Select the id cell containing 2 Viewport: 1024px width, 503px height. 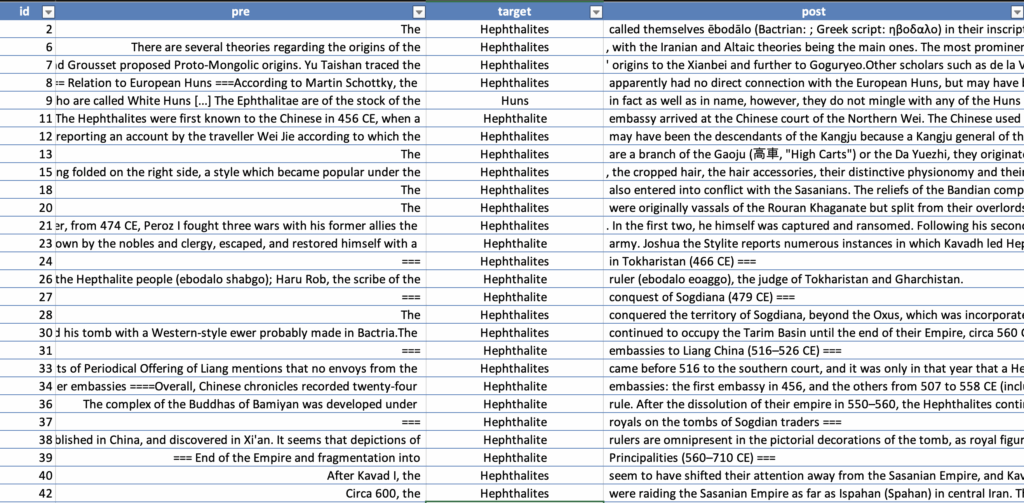click(x=30, y=30)
